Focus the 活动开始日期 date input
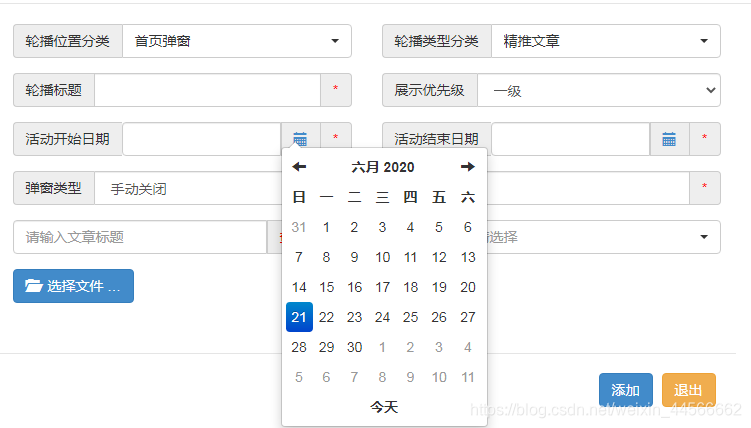The width and height of the screenshot is (751, 428). coord(202,139)
